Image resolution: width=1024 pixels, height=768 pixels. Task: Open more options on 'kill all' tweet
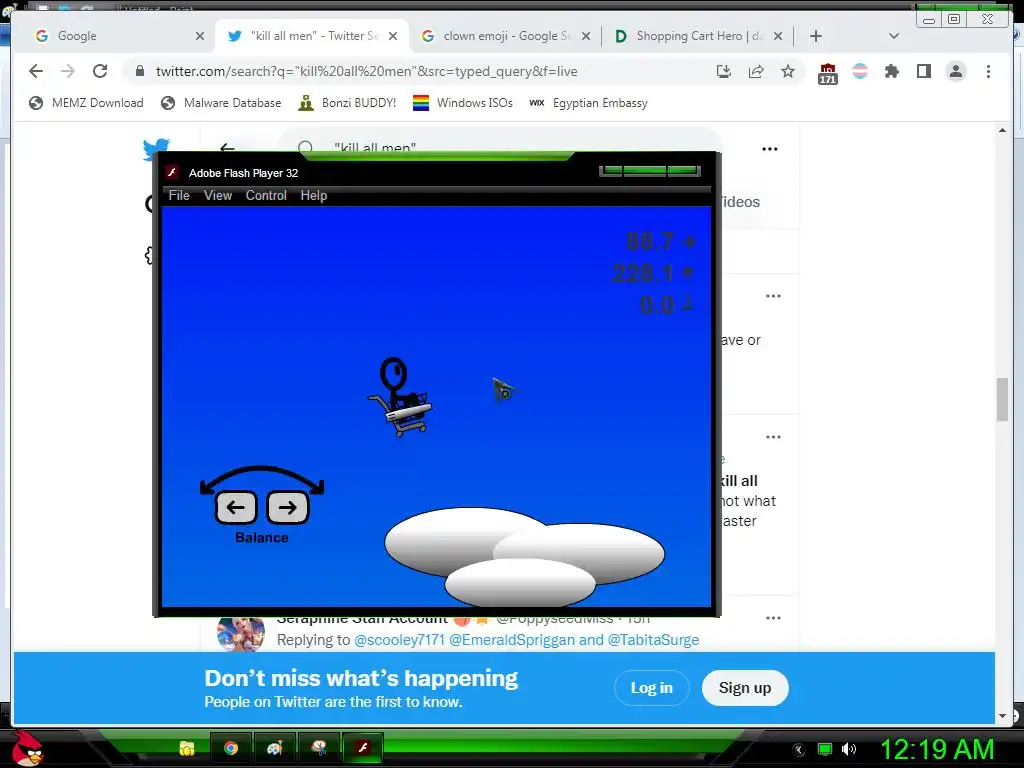click(x=773, y=437)
